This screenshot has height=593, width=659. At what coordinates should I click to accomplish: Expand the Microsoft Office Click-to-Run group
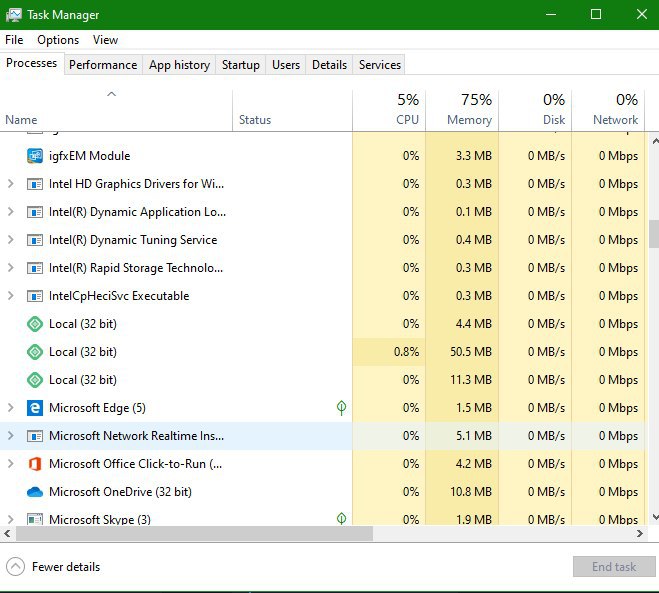pyautogui.click(x=11, y=464)
